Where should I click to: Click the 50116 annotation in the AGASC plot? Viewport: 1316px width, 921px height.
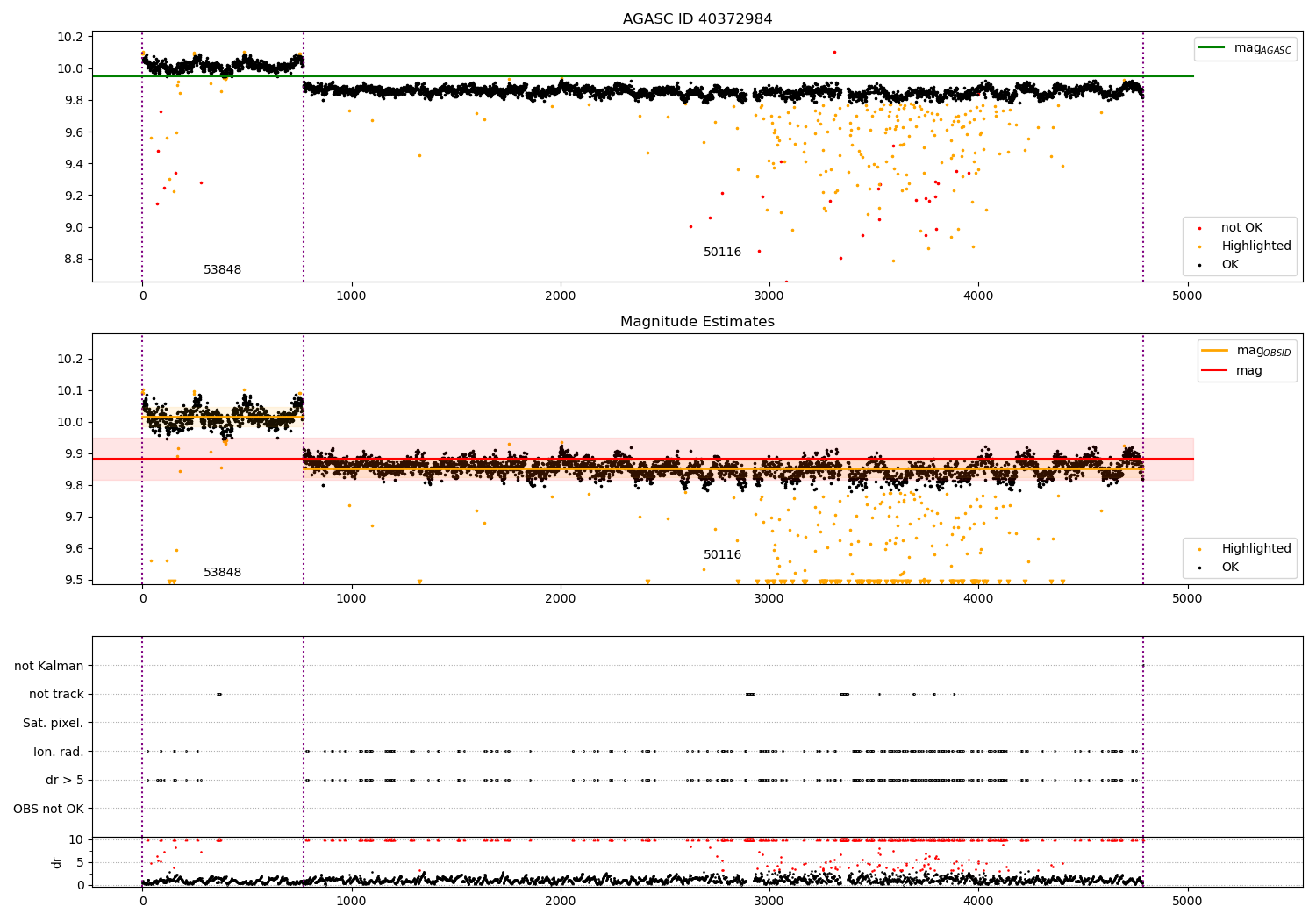pos(722,253)
